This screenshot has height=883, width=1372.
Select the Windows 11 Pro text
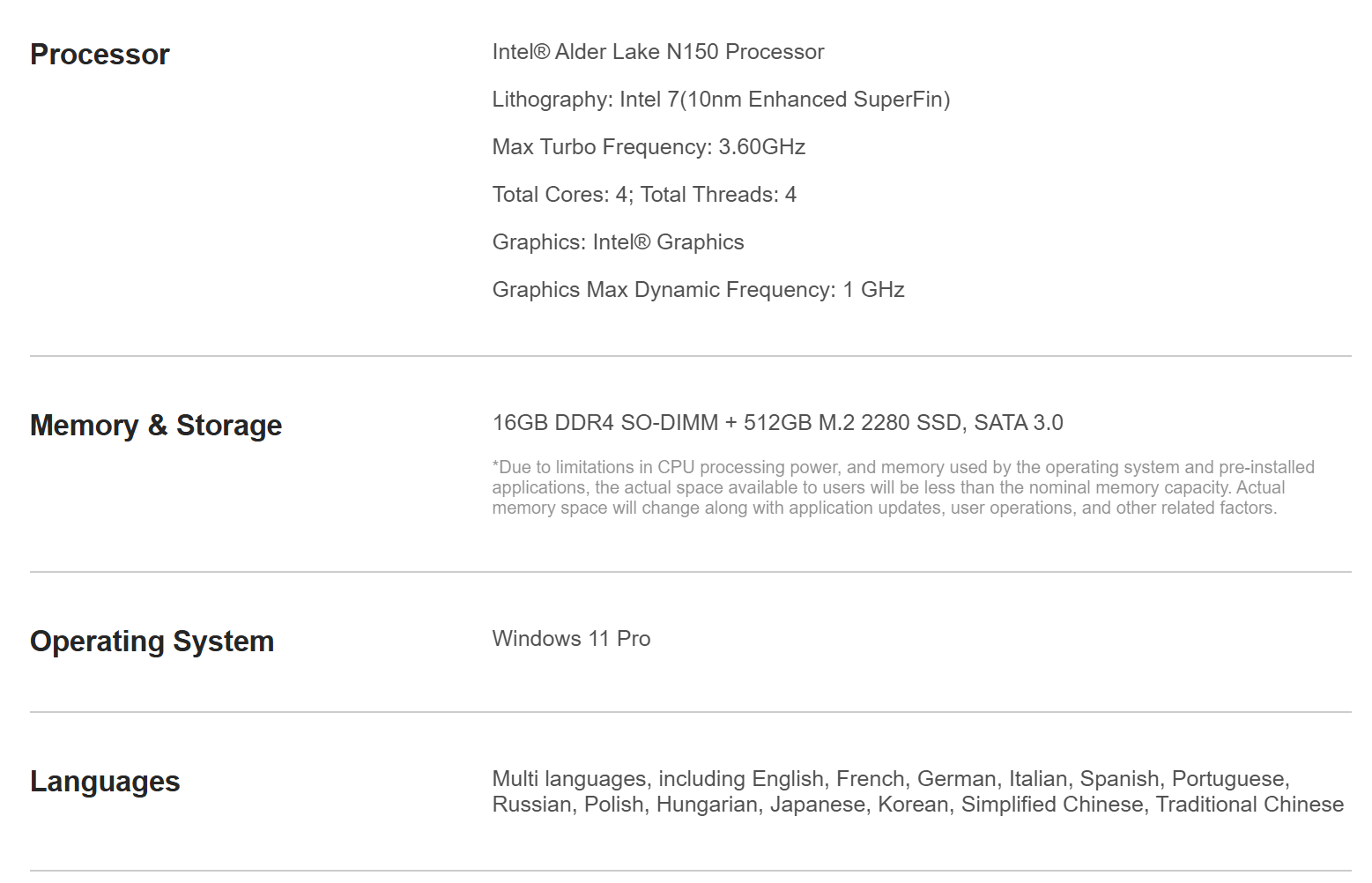571,639
